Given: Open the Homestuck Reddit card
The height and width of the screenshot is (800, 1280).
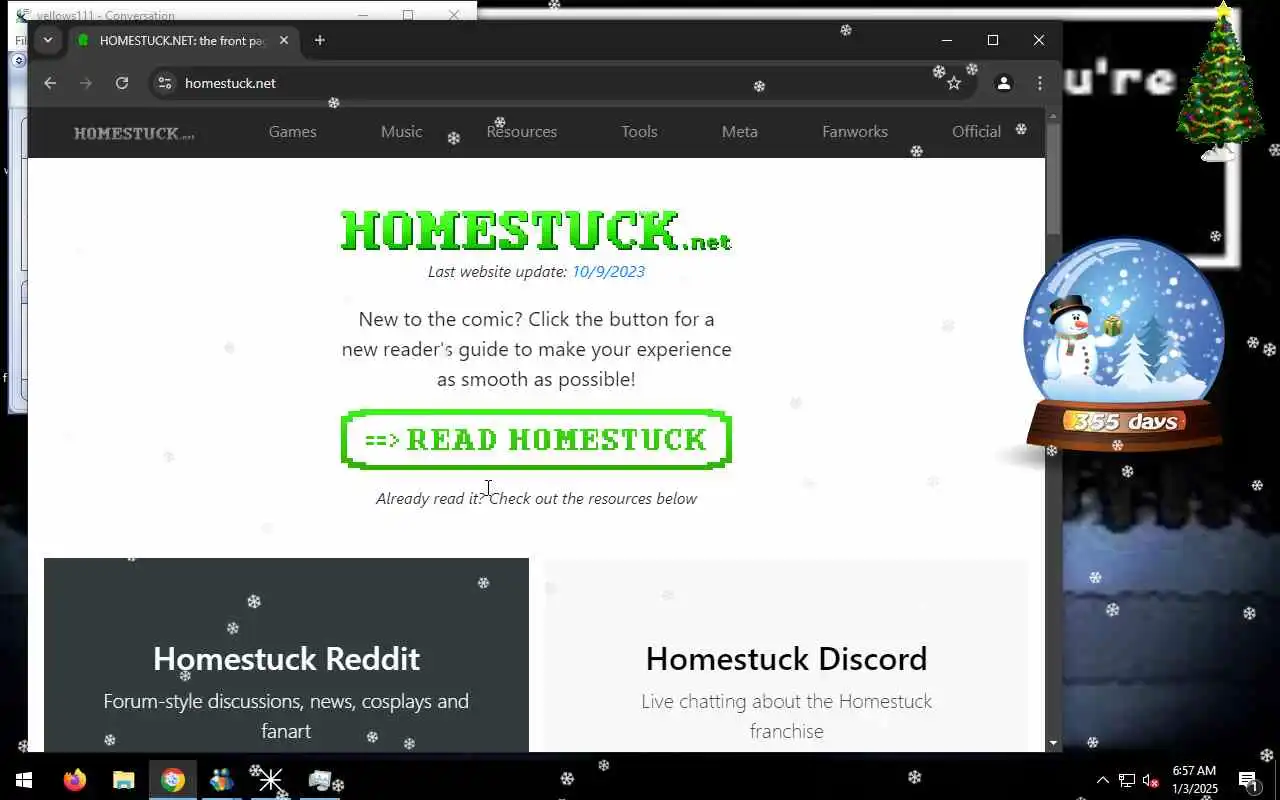Looking at the screenshot, I should point(286,655).
